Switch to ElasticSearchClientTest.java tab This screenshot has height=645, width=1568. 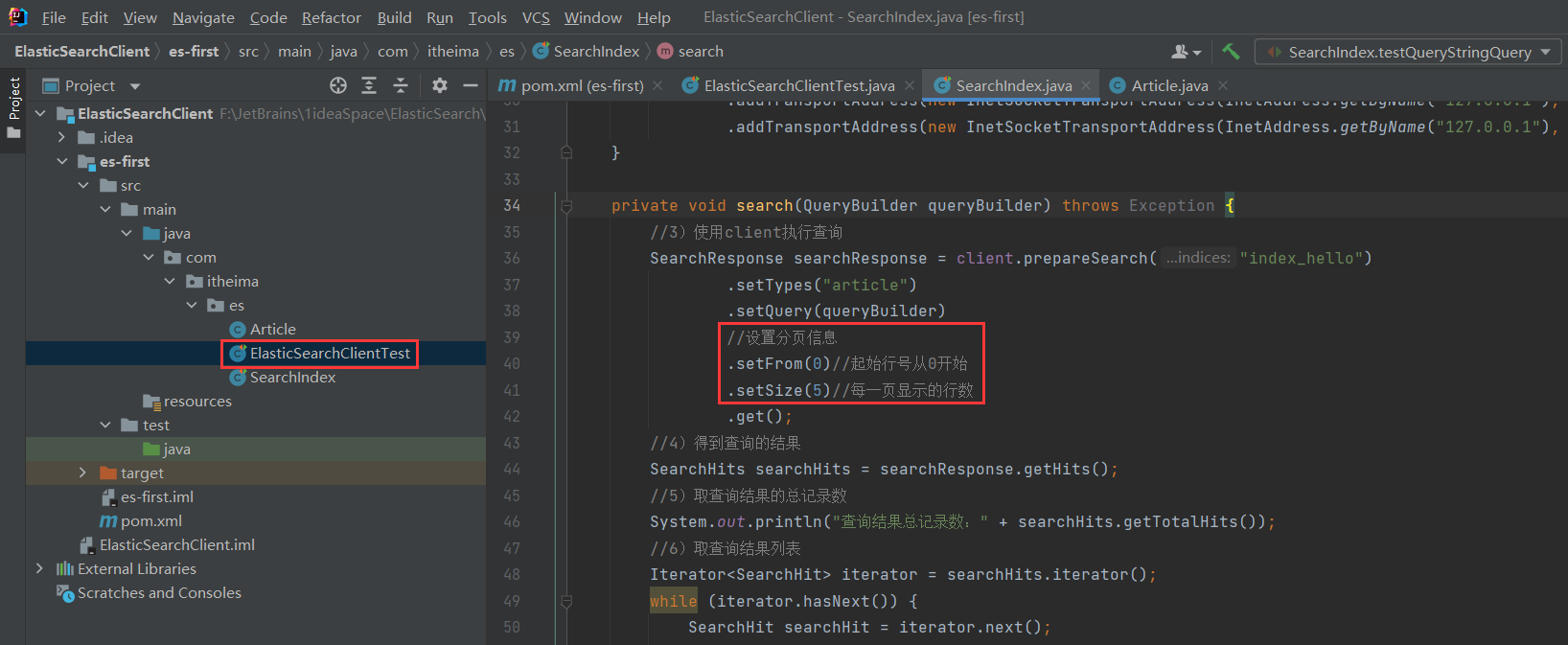tap(798, 86)
